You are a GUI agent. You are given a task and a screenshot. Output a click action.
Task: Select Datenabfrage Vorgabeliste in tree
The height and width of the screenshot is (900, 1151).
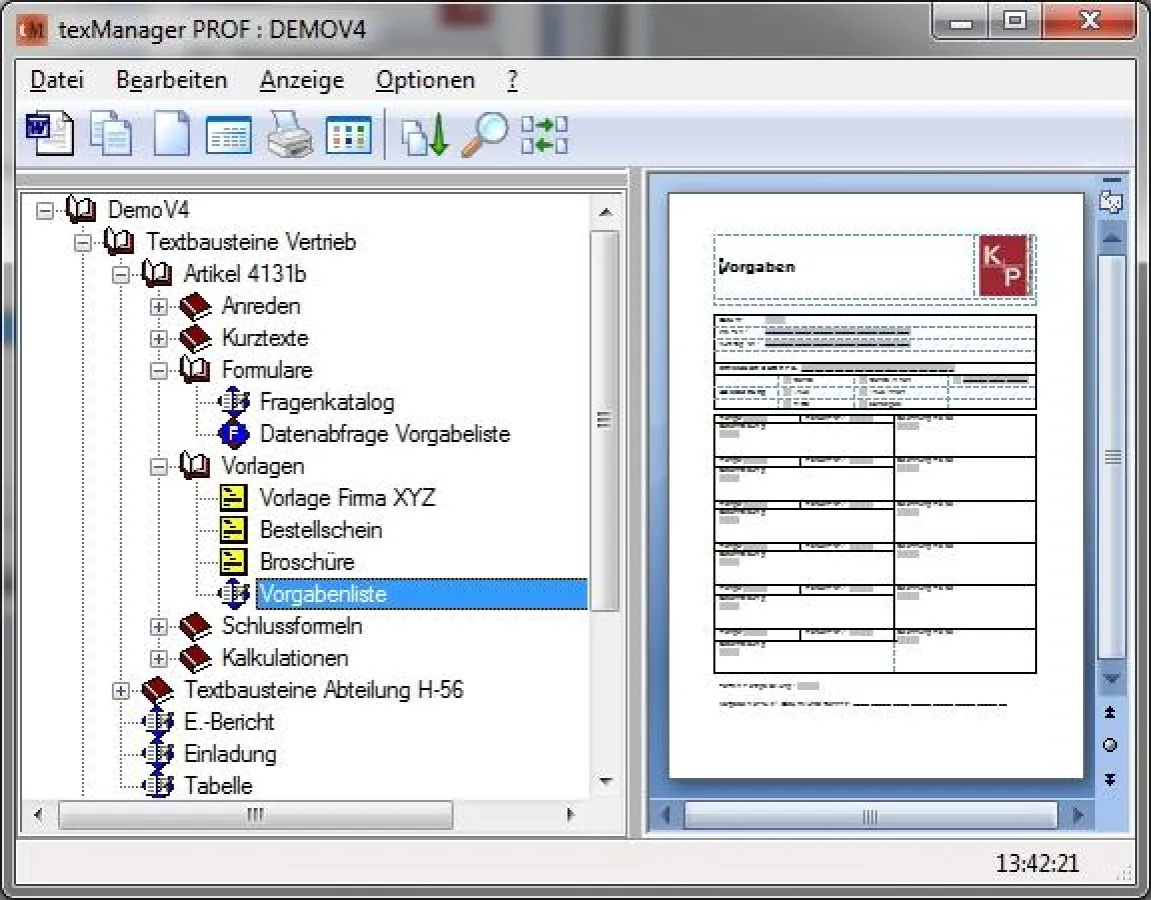pyautogui.click(x=384, y=434)
